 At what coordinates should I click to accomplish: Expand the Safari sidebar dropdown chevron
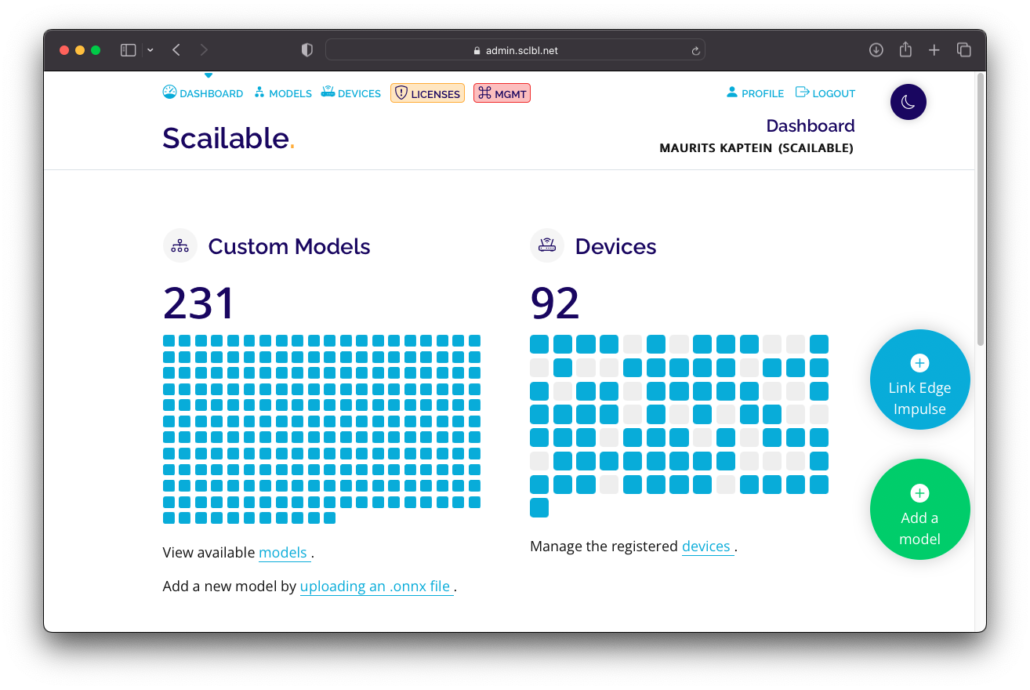(150, 50)
